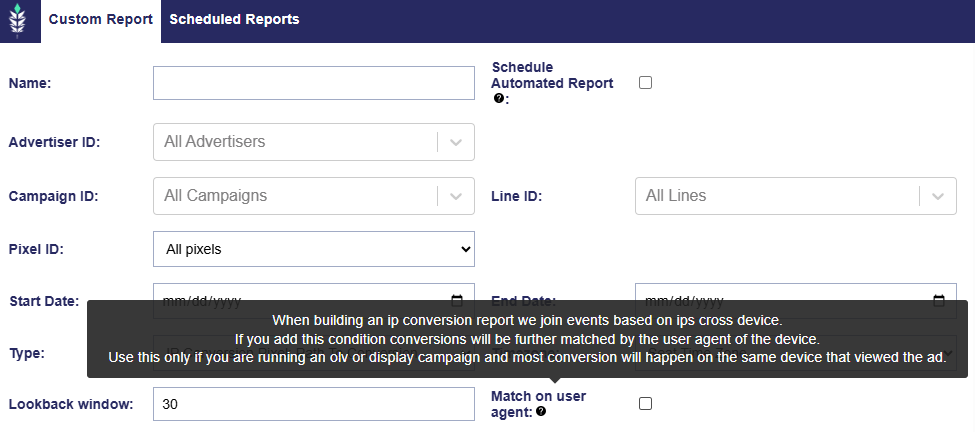This screenshot has height=432, width=975.
Task: Click the All Advertisers search field
Action: click(x=295, y=142)
